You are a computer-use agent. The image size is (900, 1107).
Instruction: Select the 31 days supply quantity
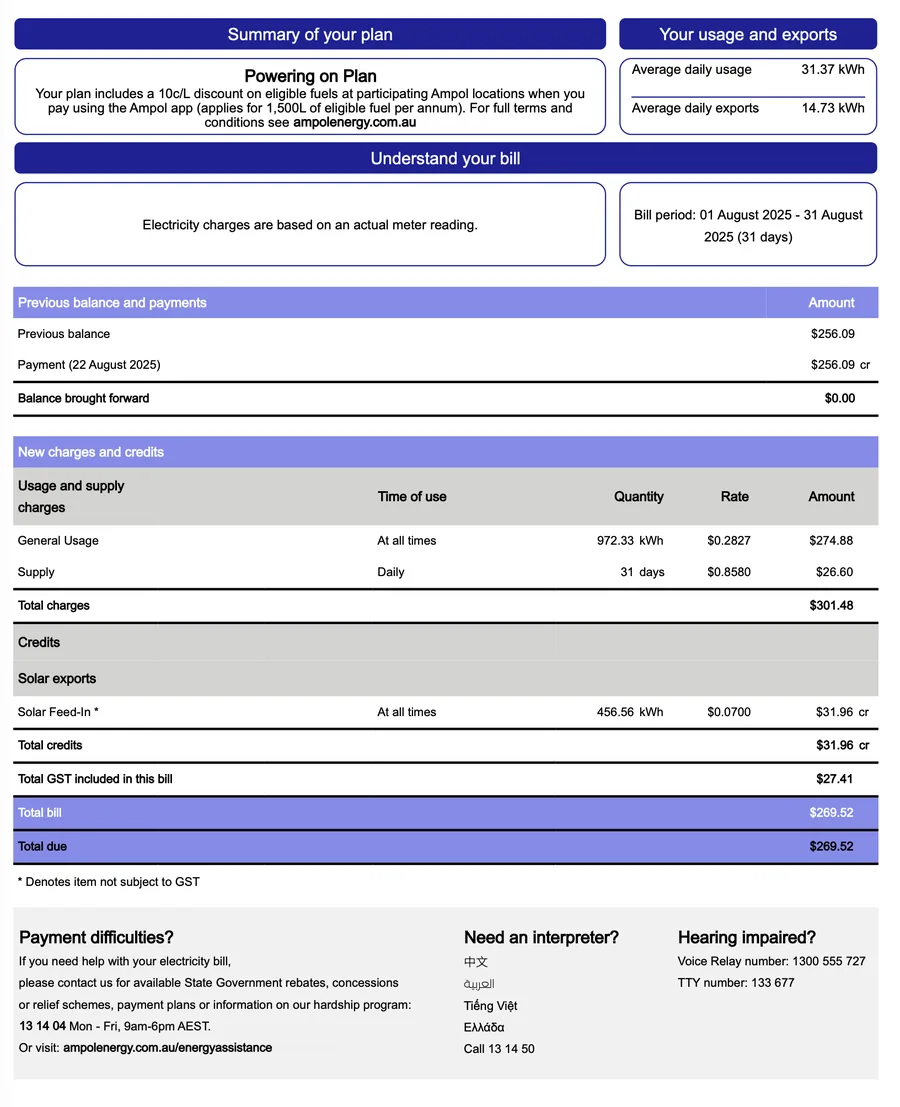tap(642, 573)
